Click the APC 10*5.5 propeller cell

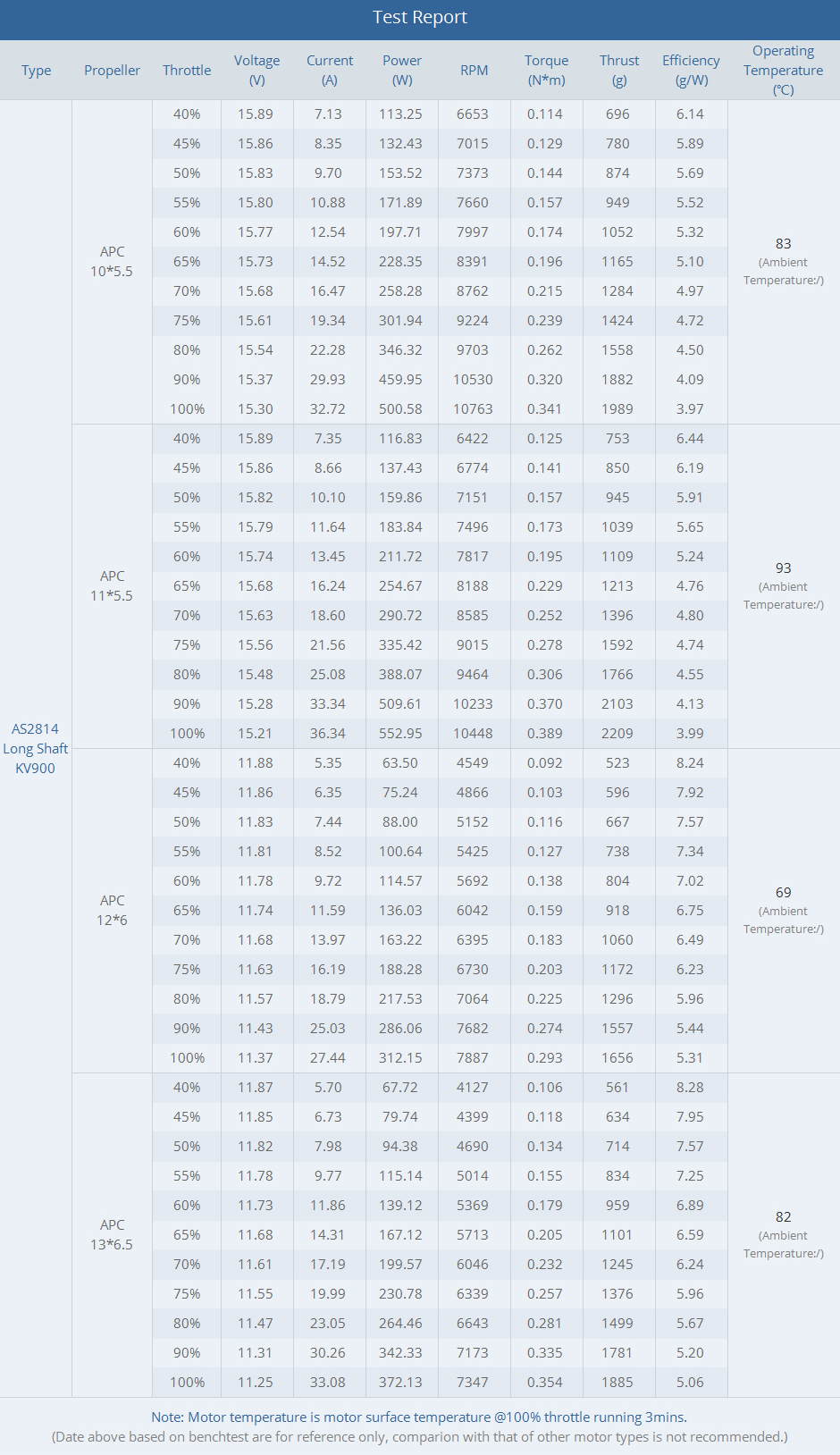tap(112, 262)
